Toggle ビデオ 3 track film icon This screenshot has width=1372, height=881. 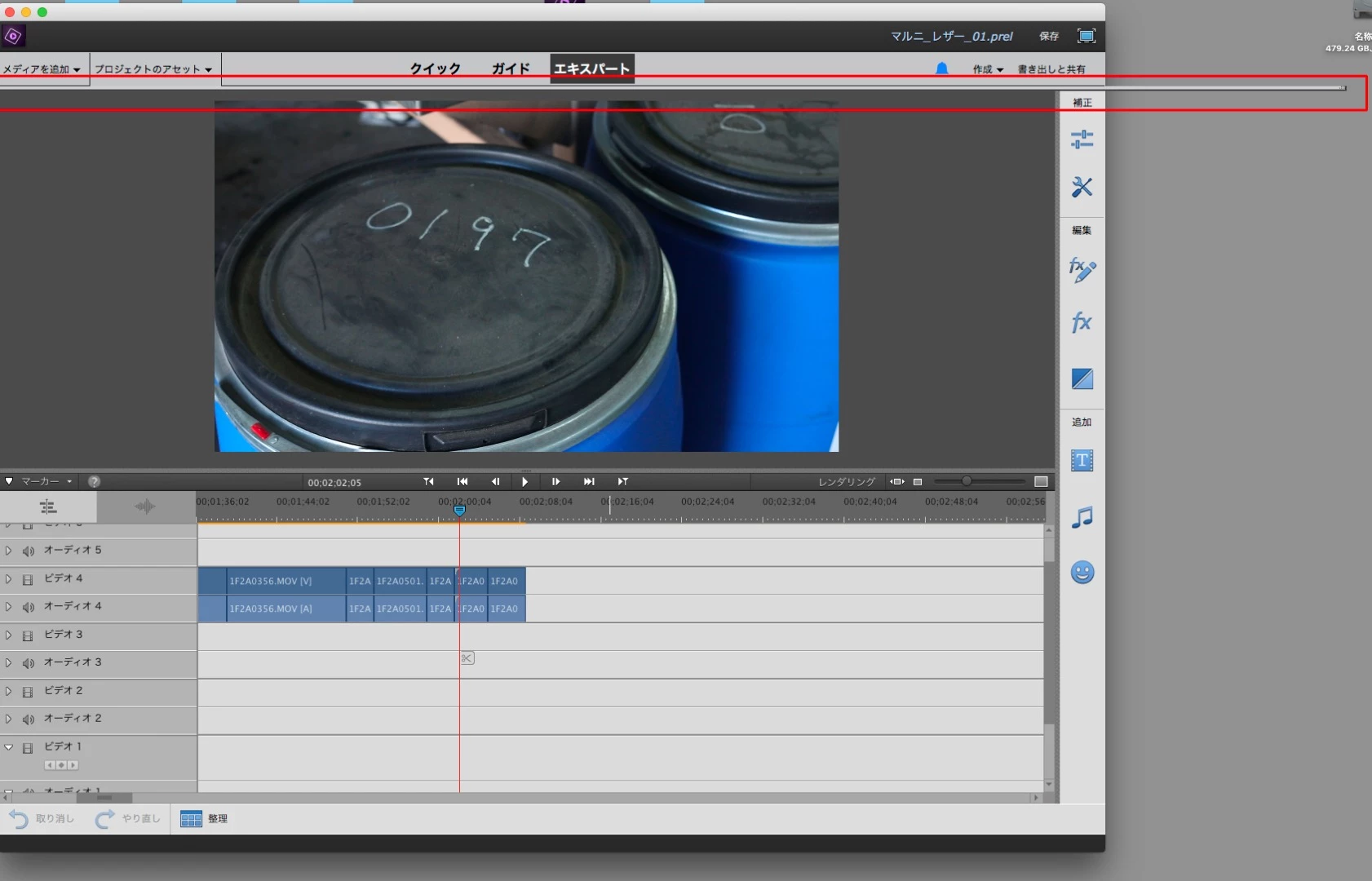pyautogui.click(x=28, y=635)
